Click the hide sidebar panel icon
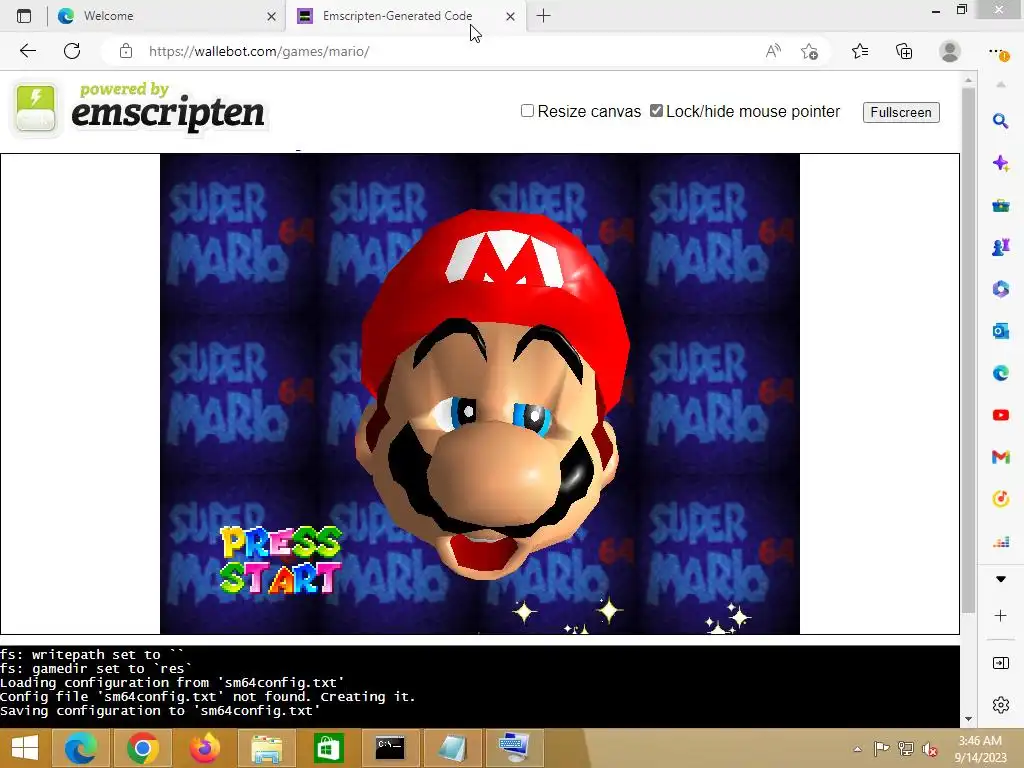This screenshot has height=768, width=1024. tap(1000, 664)
